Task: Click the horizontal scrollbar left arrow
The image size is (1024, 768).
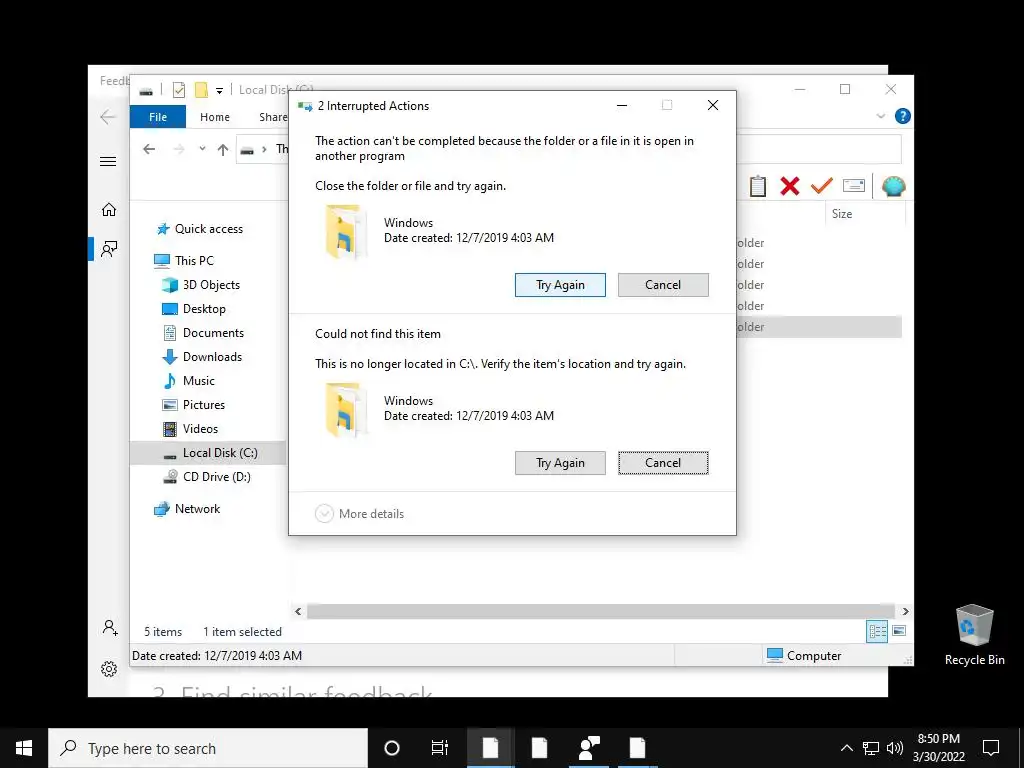Action: coord(298,611)
